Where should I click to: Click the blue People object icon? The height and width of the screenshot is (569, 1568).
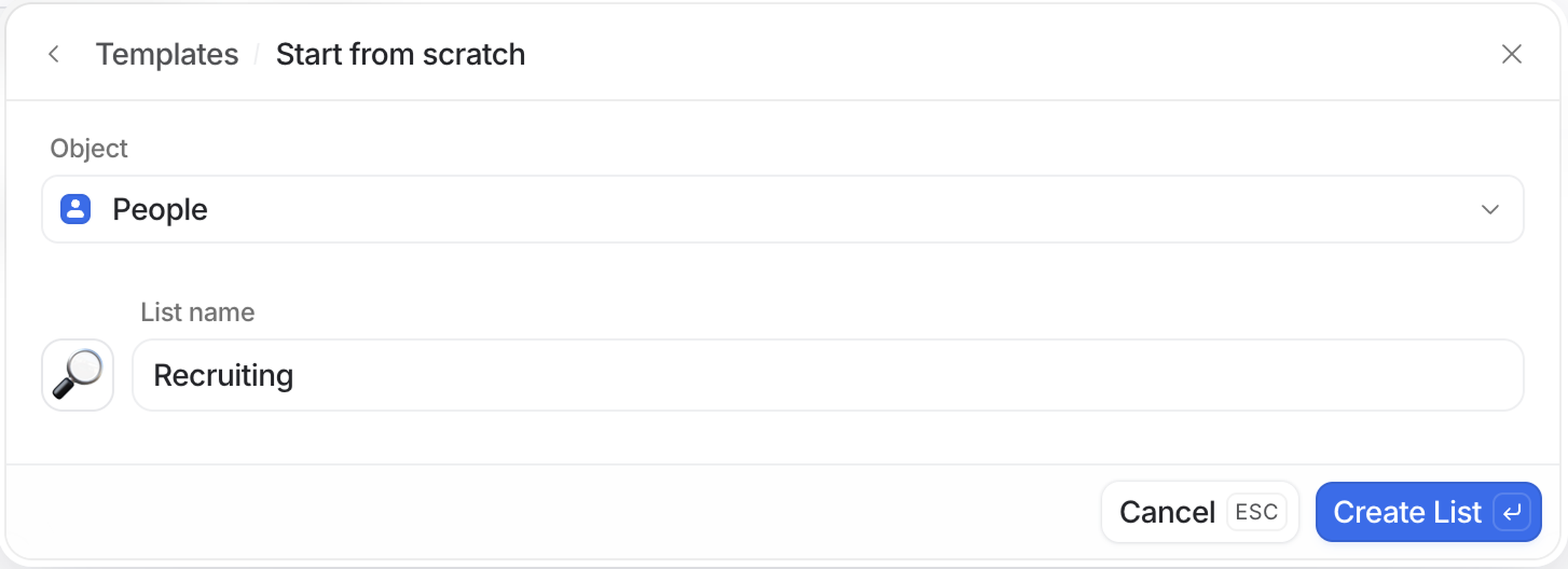click(x=76, y=209)
